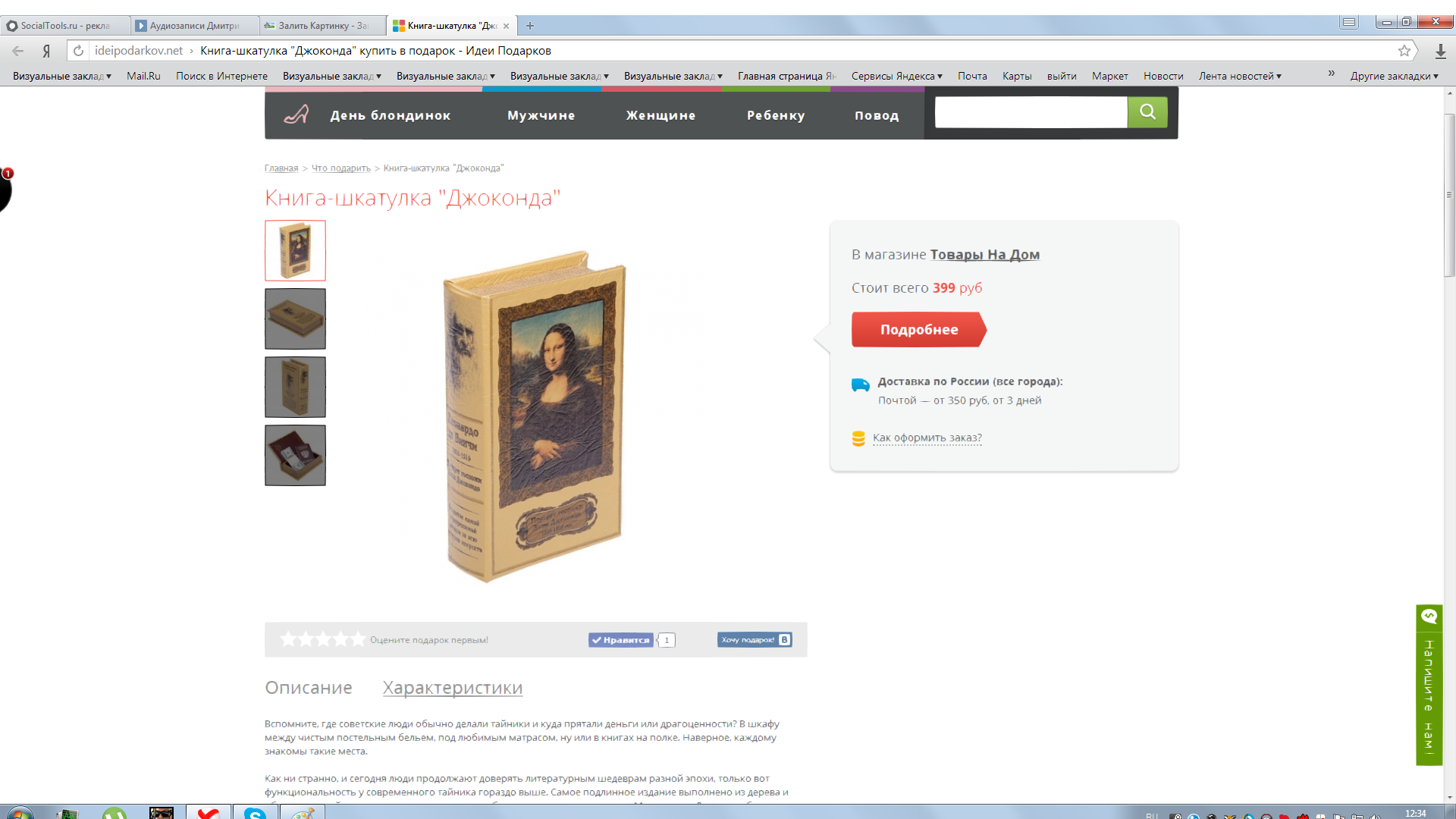The image size is (1456, 819).
Task: Click the bookmark star in address bar
Action: coord(1404,51)
